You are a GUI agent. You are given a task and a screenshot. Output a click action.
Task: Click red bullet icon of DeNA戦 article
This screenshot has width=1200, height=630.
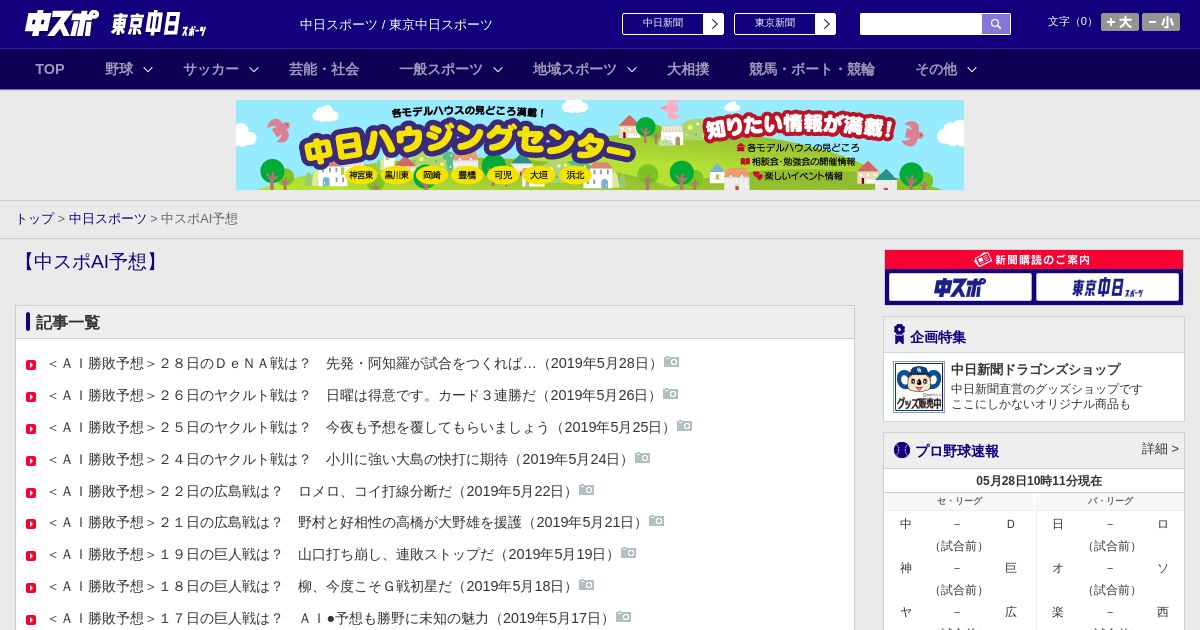click(x=31, y=365)
